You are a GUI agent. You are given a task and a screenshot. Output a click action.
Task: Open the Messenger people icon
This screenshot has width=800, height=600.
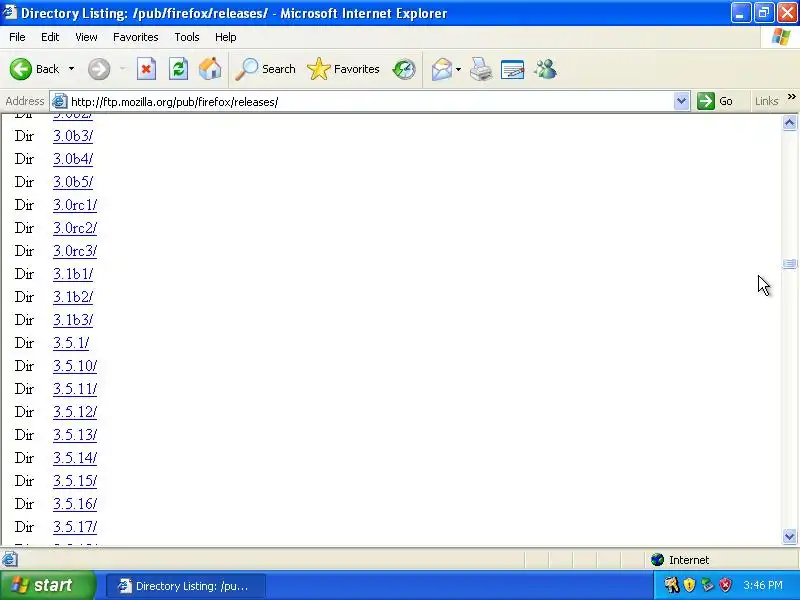click(x=545, y=69)
